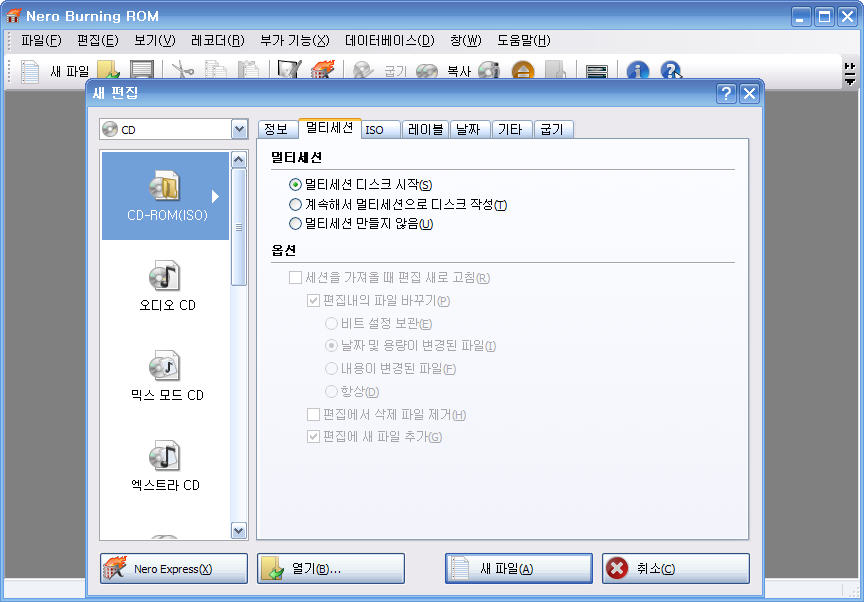The image size is (864, 602).
Task: Click the compilation properties checkmark icon
Action: (x=289, y=70)
